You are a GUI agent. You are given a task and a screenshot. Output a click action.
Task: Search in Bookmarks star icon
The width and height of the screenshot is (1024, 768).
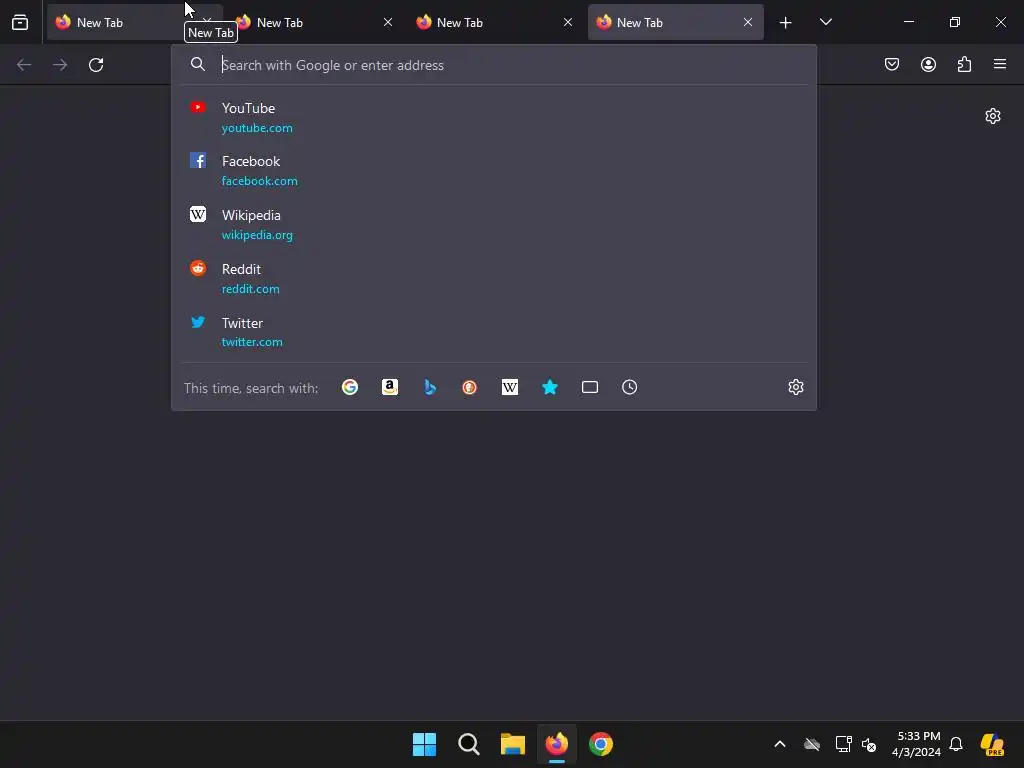(x=550, y=387)
